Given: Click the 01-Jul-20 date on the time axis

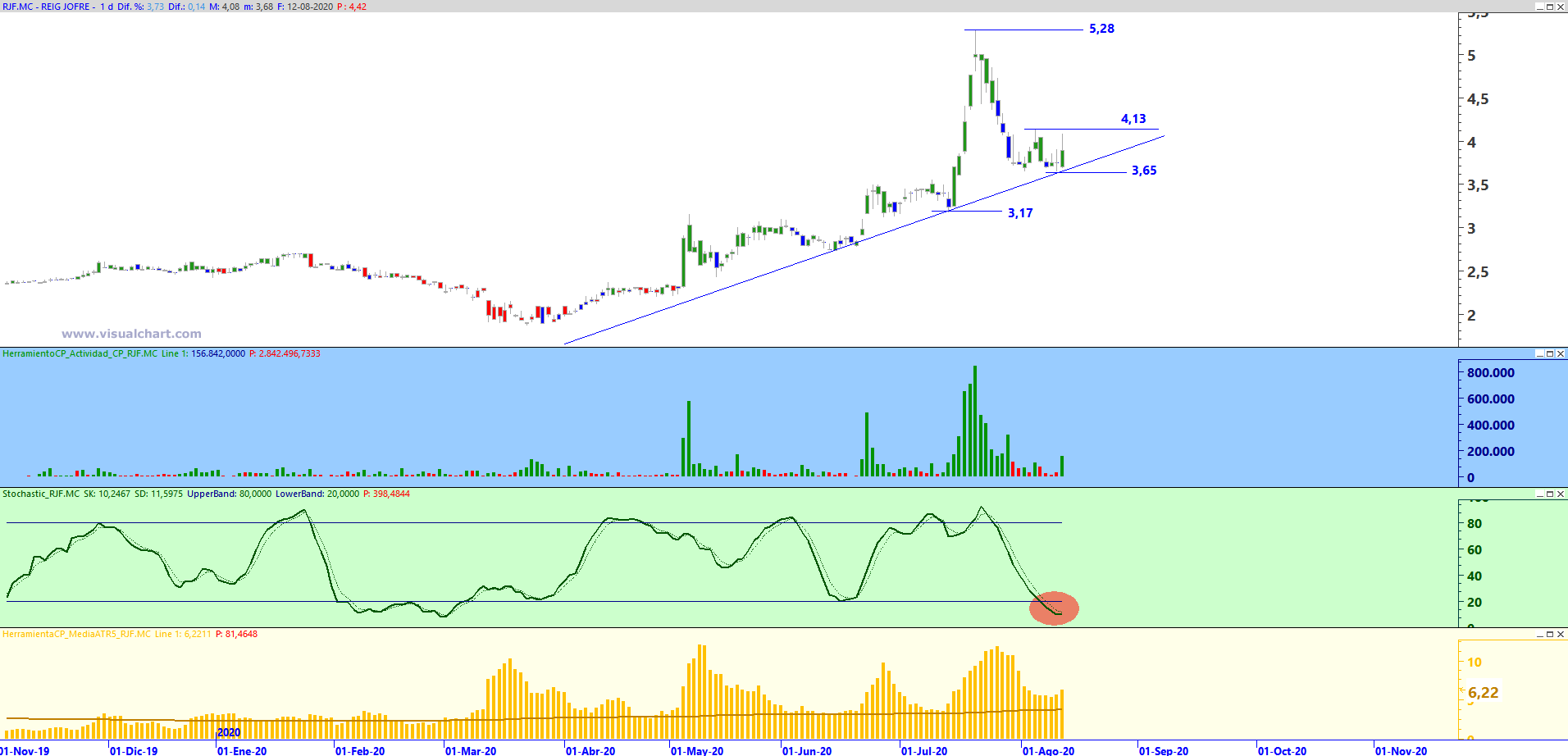Looking at the screenshot, I should [924, 750].
